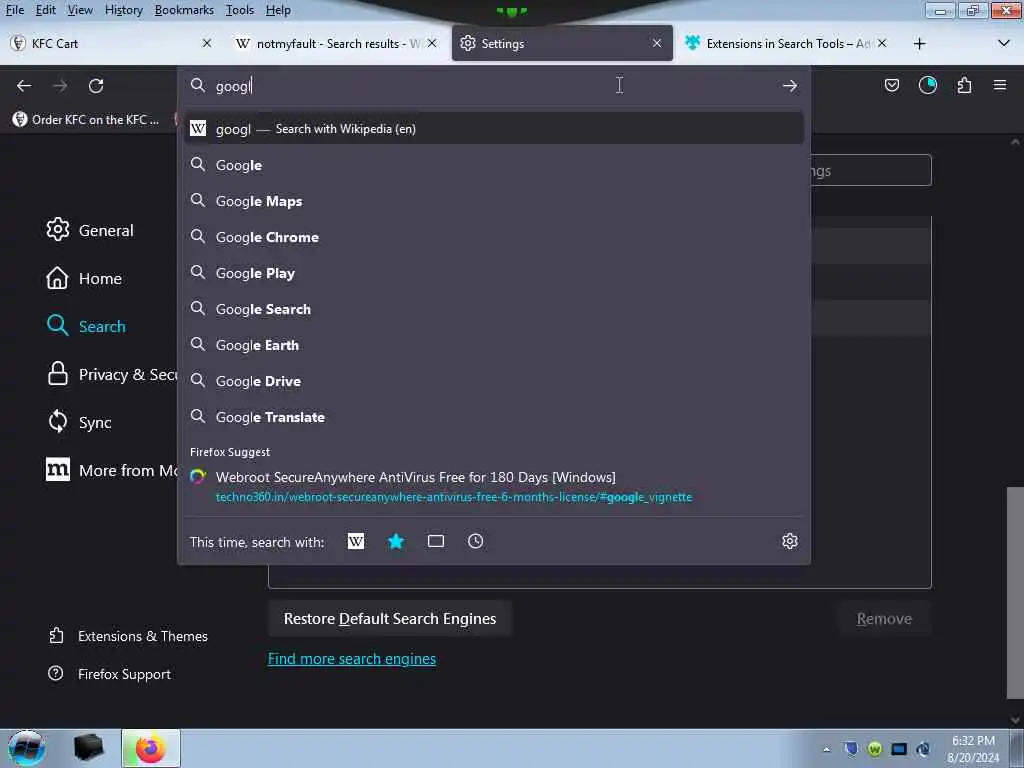
Task: Open the black box app in taskbar
Action: tap(89, 748)
